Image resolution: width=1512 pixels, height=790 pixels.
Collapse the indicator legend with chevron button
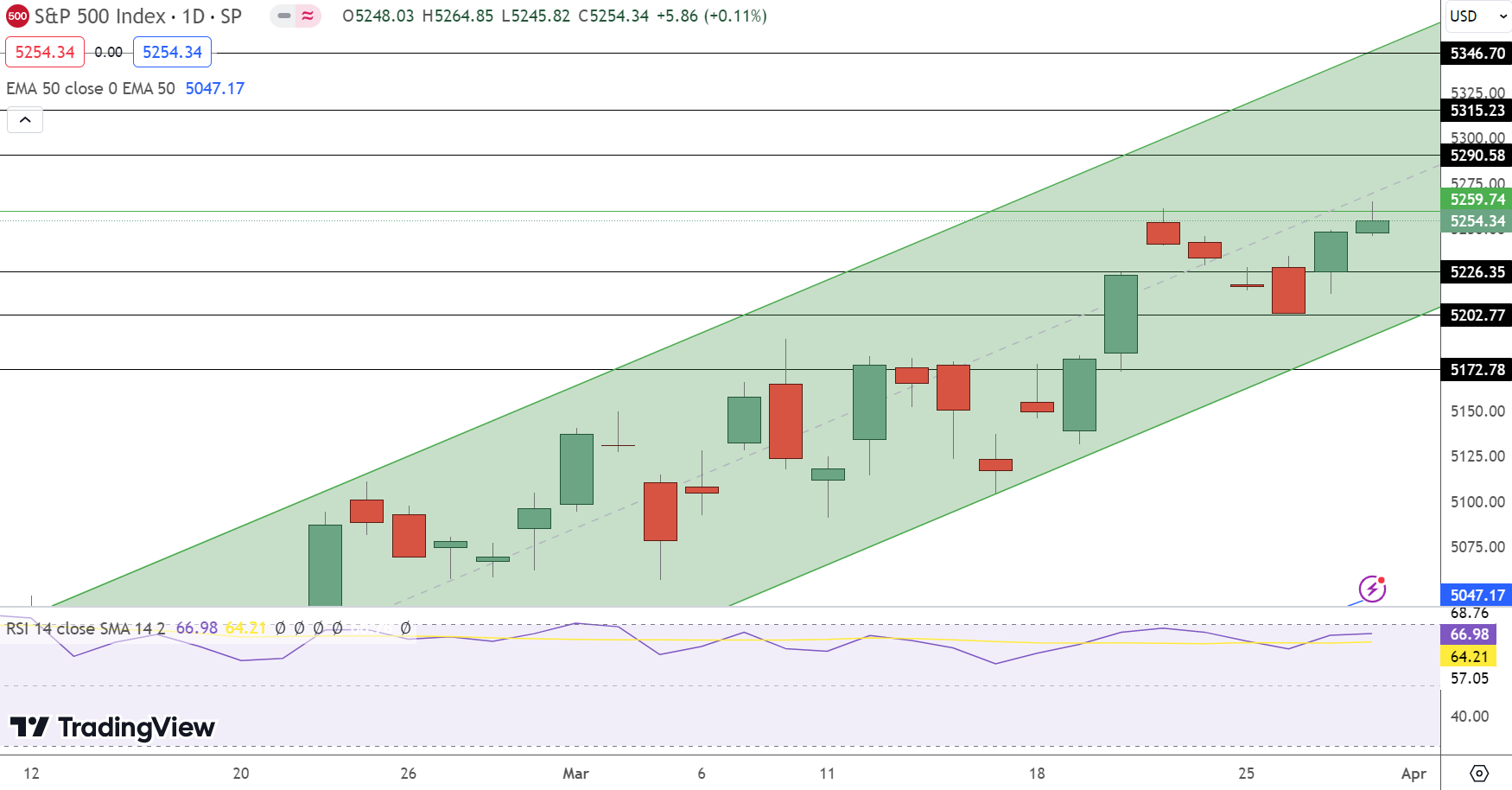pyautogui.click(x=25, y=120)
